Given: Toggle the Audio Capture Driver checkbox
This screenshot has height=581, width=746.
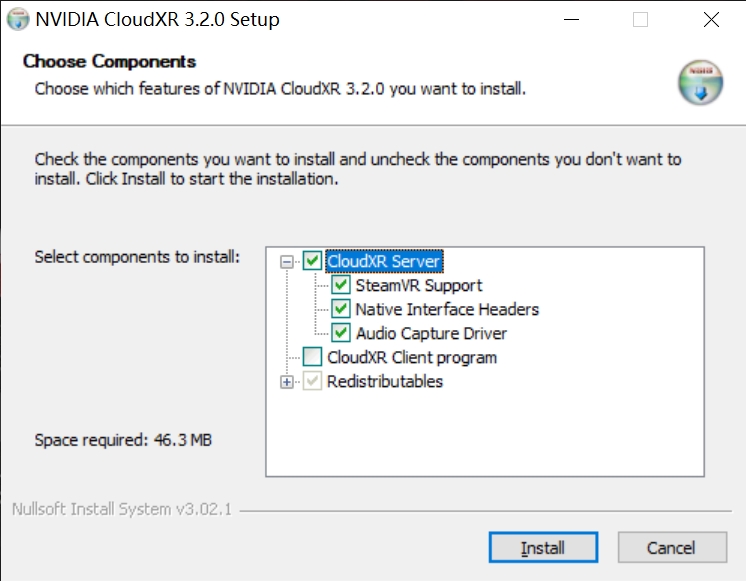Looking at the screenshot, I should coord(341,333).
